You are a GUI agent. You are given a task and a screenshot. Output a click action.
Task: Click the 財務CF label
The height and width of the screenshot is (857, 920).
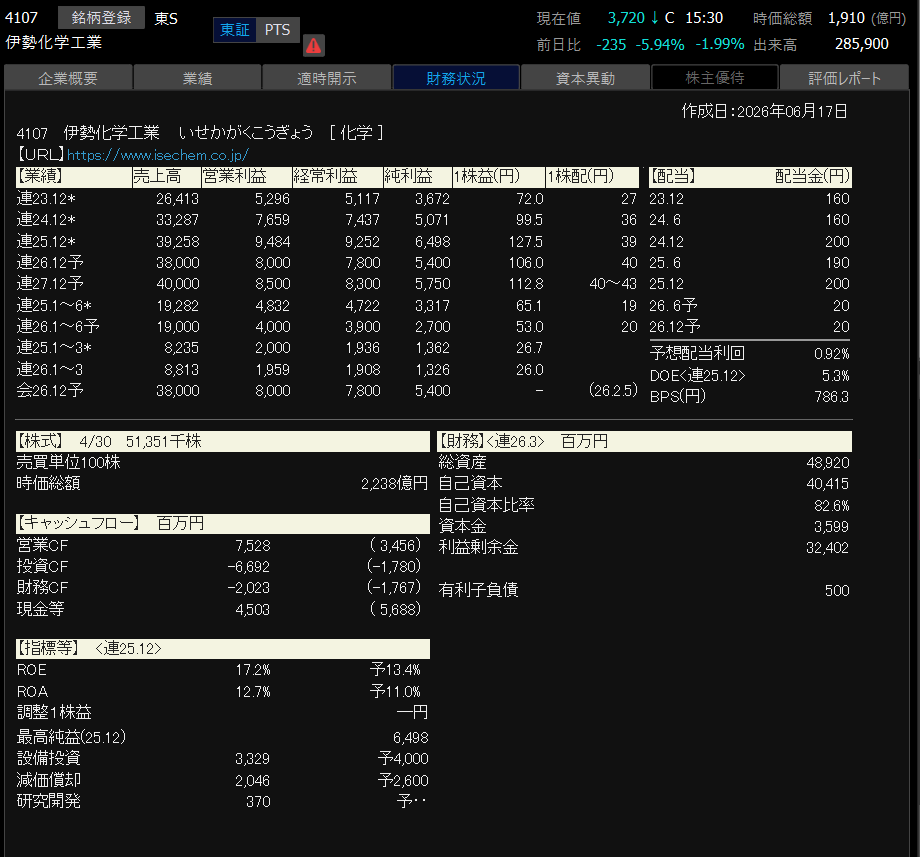tap(42, 588)
